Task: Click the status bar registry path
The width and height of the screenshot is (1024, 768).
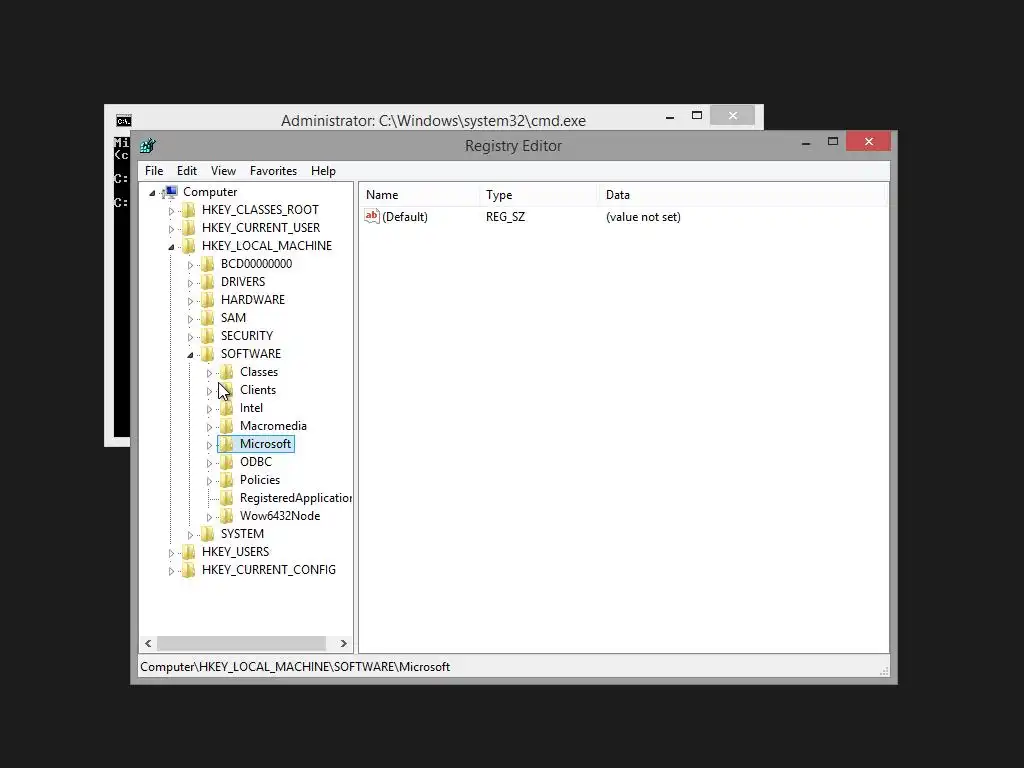Action: [x=295, y=667]
